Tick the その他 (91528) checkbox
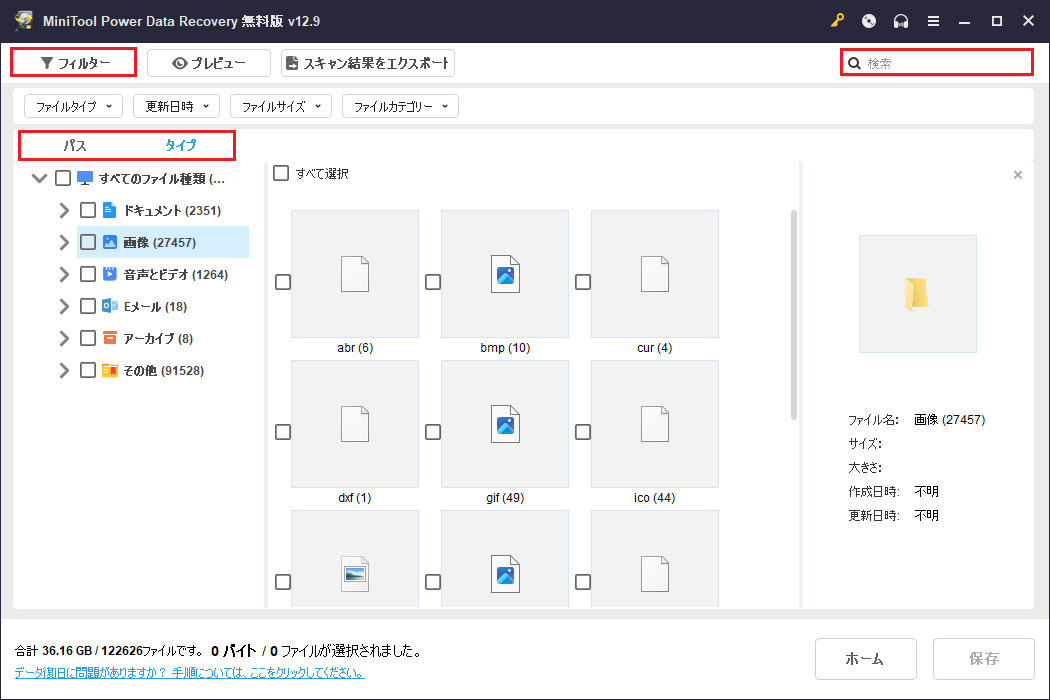This screenshot has height=700, width=1050. [88, 370]
